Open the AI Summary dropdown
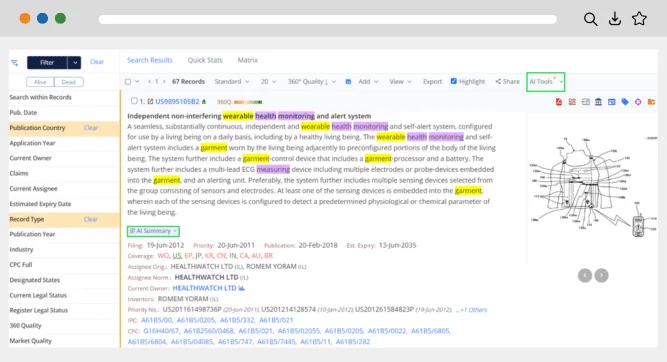 tap(153, 231)
